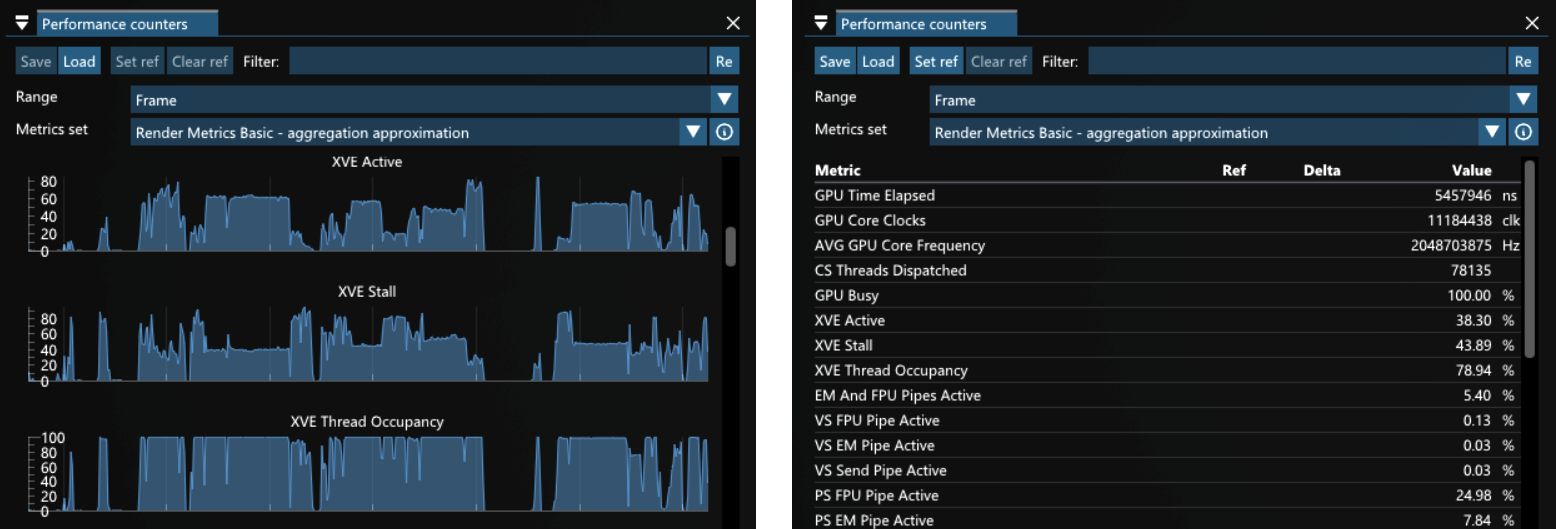Open metrics set info icon in left panel

point(725,132)
